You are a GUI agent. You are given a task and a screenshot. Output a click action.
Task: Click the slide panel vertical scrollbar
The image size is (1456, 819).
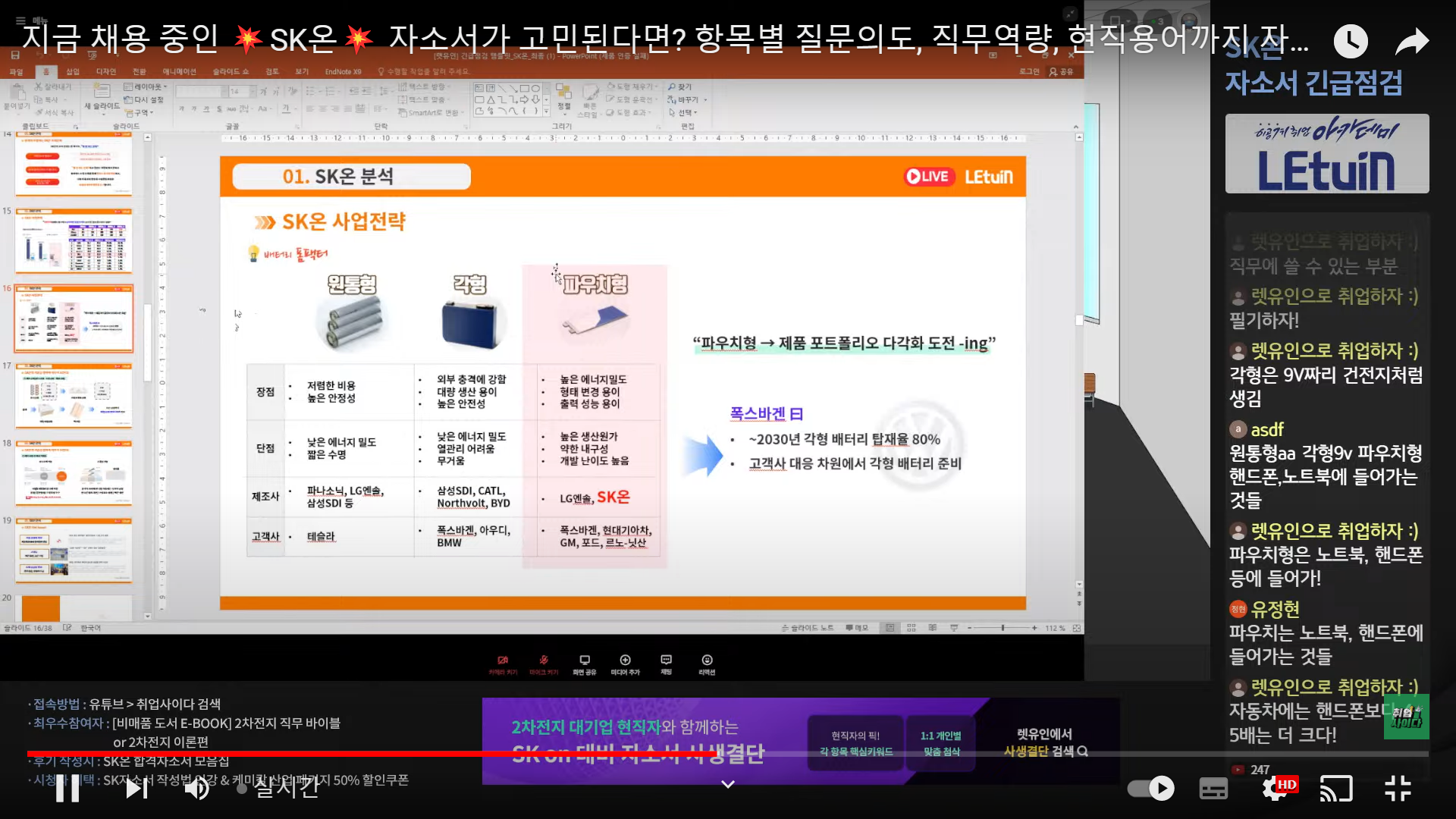[x=148, y=377]
